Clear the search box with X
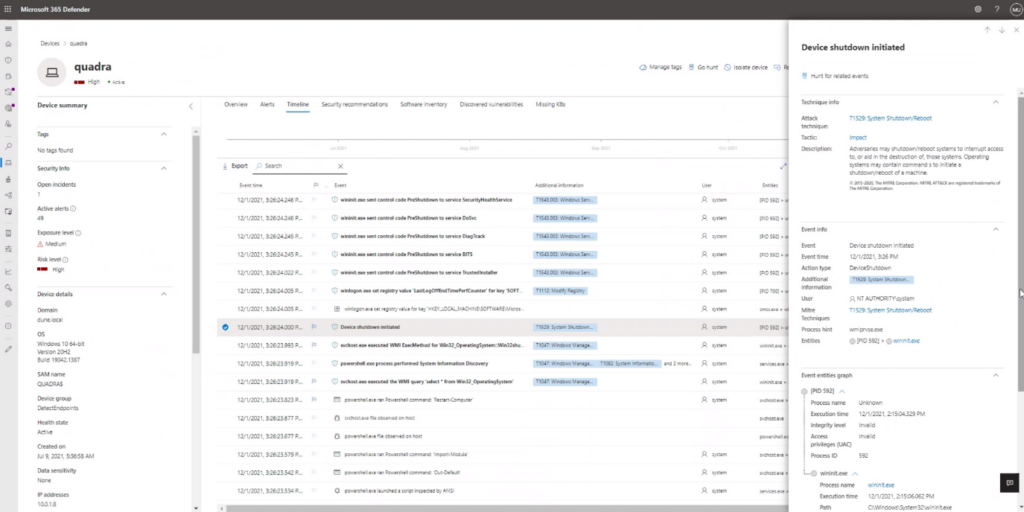This screenshot has width=1024, height=512. (340, 166)
